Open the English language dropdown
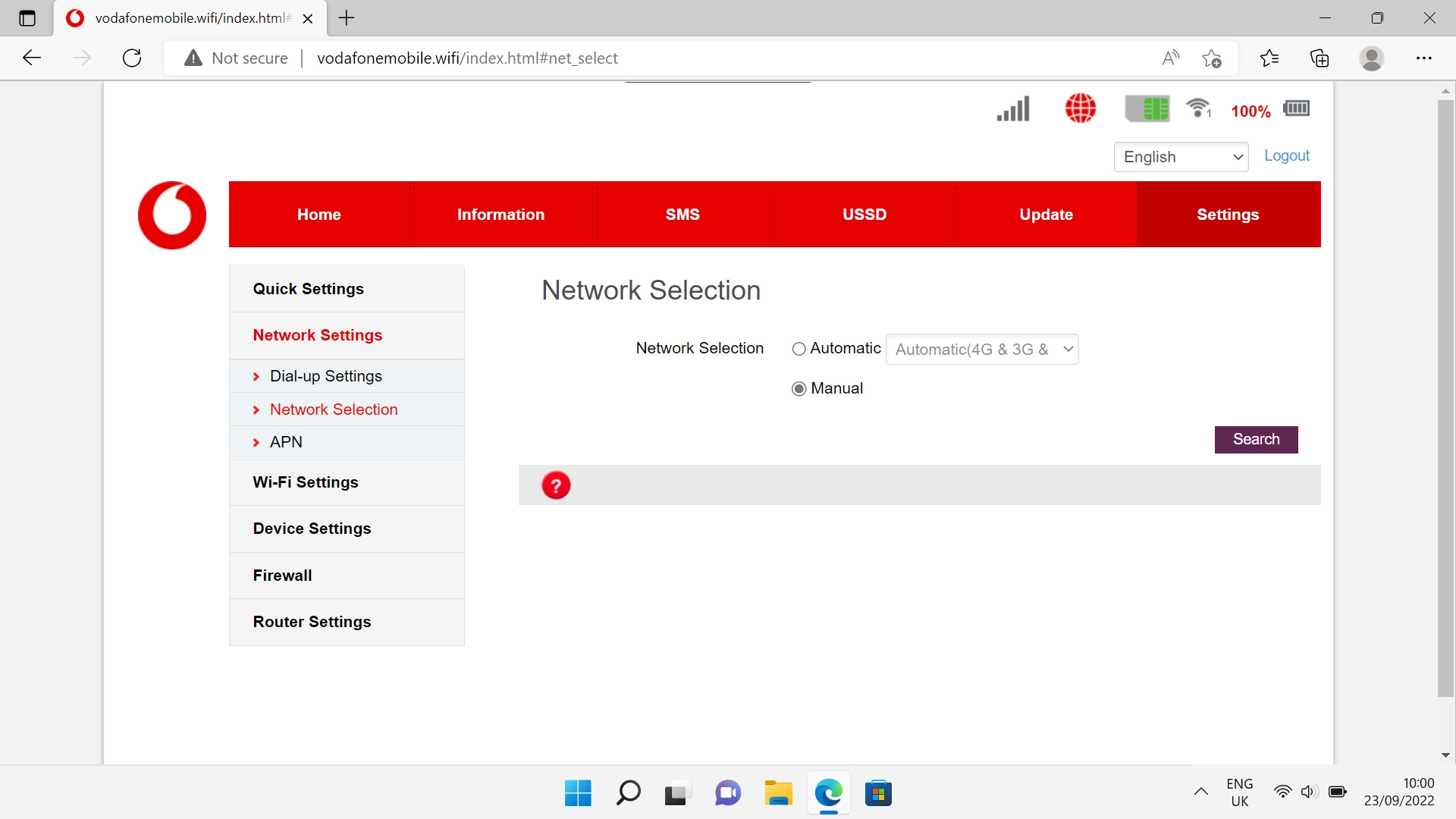This screenshot has width=1456, height=819. (1181, 157)
